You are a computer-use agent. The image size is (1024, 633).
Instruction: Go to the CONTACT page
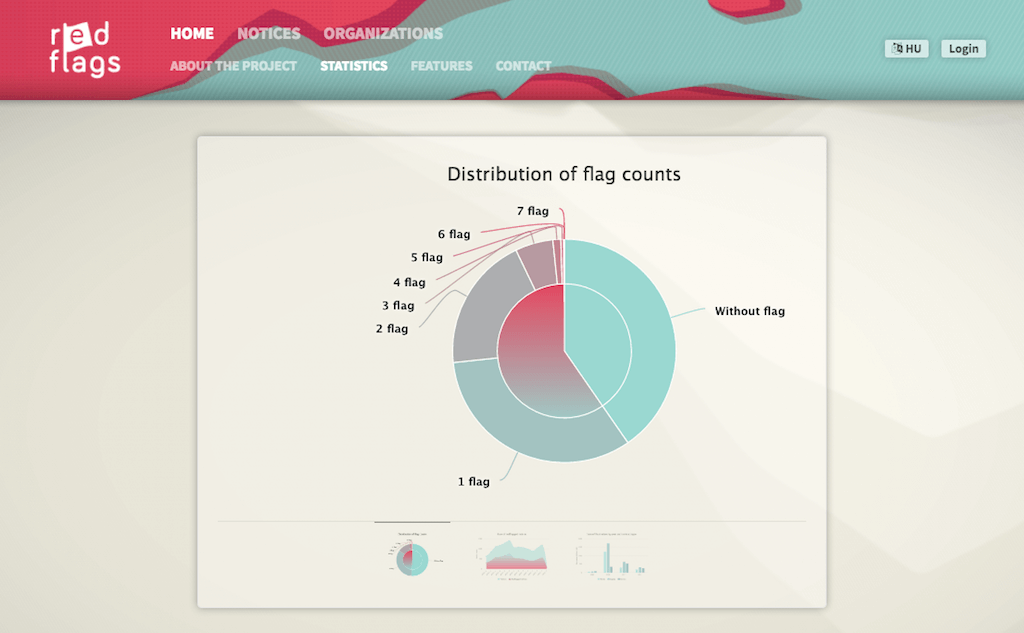(x=523, y=66)
